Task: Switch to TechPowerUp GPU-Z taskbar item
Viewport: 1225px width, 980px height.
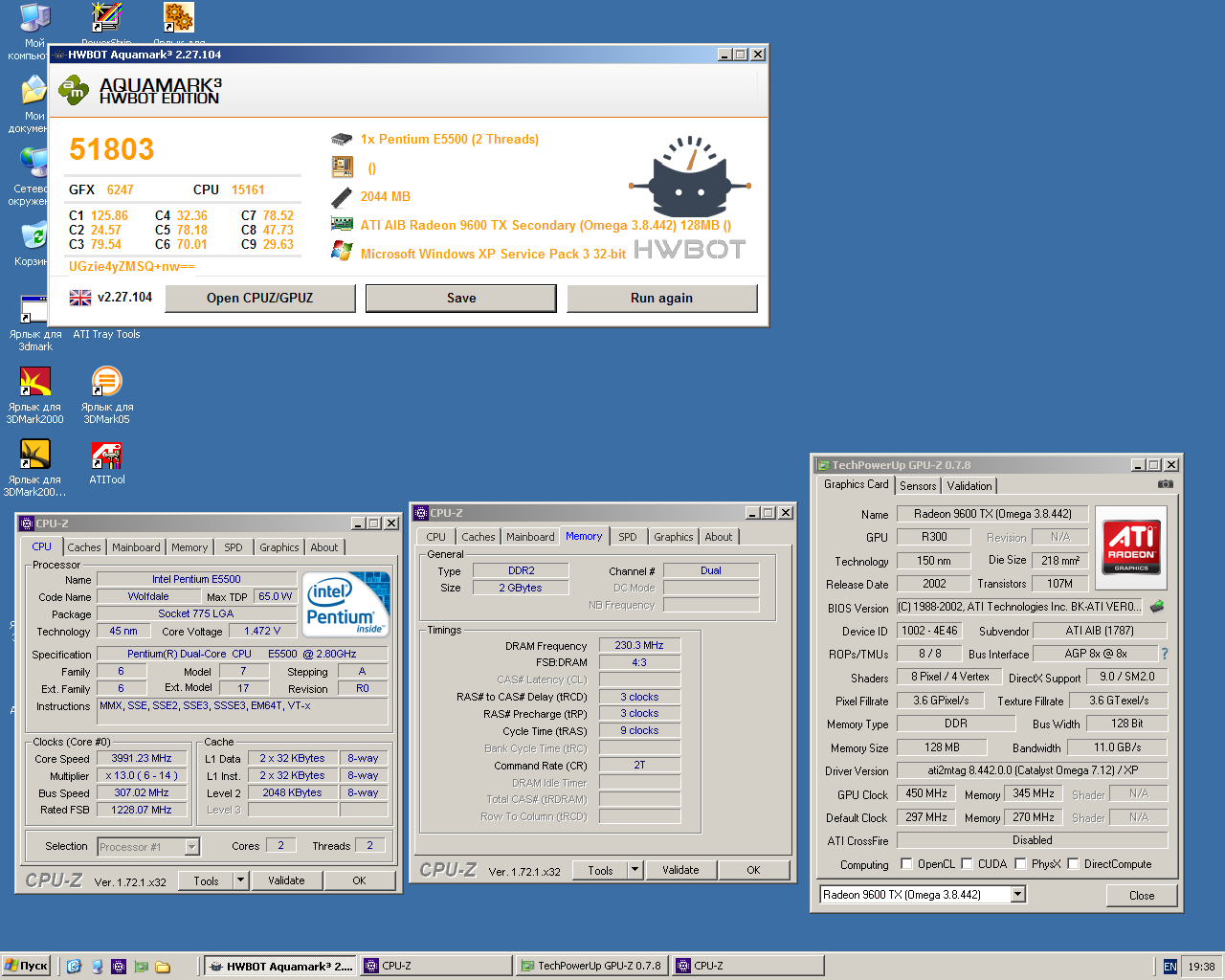Action: [x=592, y=966]
